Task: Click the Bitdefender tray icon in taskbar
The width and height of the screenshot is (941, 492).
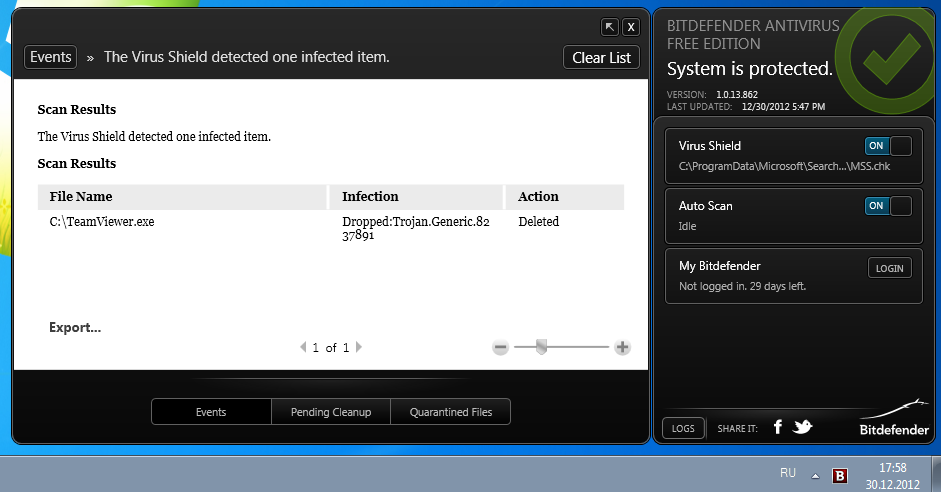Action: 840,476
